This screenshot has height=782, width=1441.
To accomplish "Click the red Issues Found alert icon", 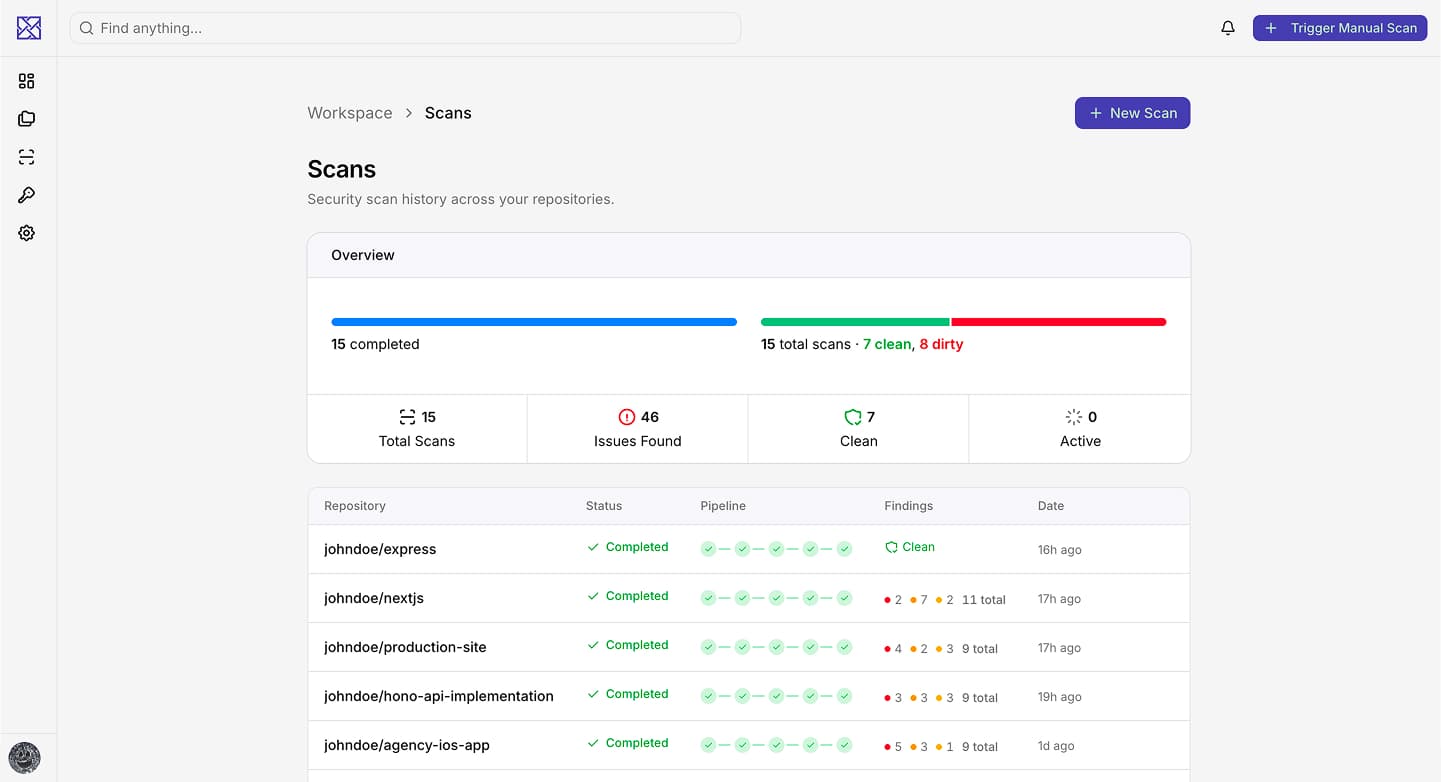I will [x=626, y=416].
